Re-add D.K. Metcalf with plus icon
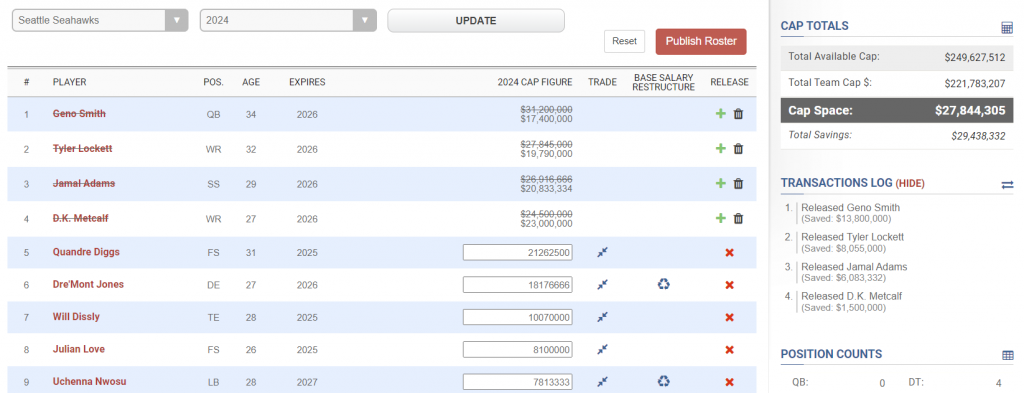 [720, 218]
